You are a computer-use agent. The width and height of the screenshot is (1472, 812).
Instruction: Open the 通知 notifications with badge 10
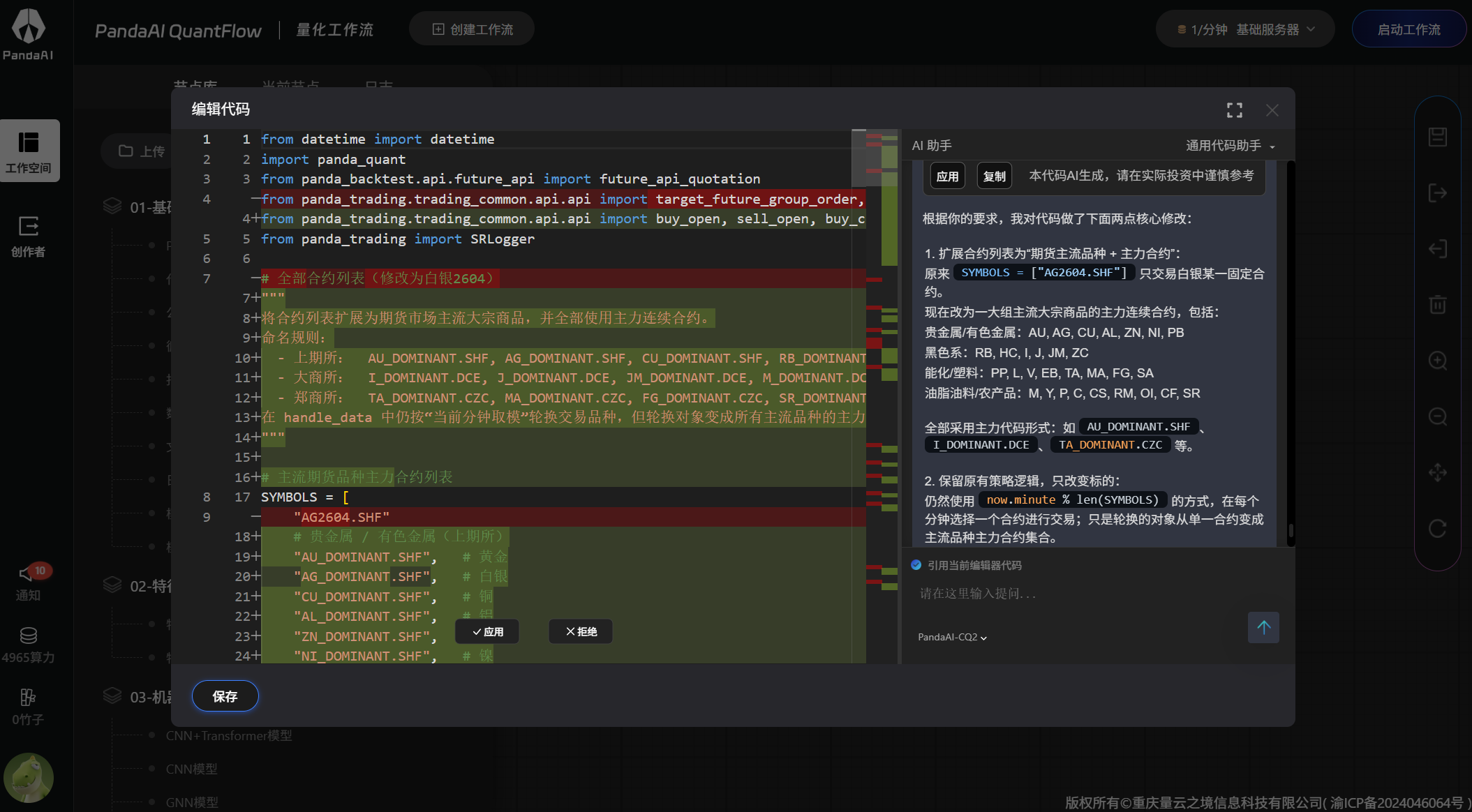click(x=29, y=582)
